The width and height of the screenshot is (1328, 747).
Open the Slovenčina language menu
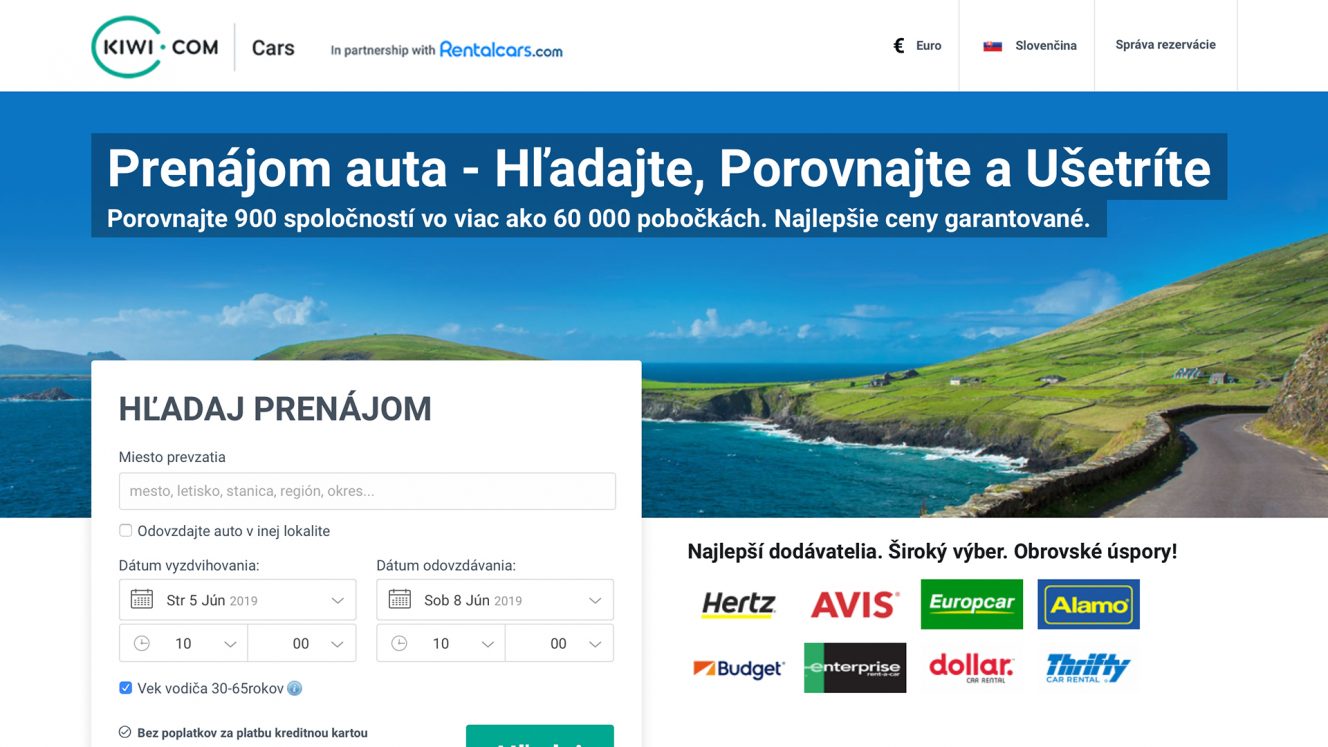click(1029, 45)
